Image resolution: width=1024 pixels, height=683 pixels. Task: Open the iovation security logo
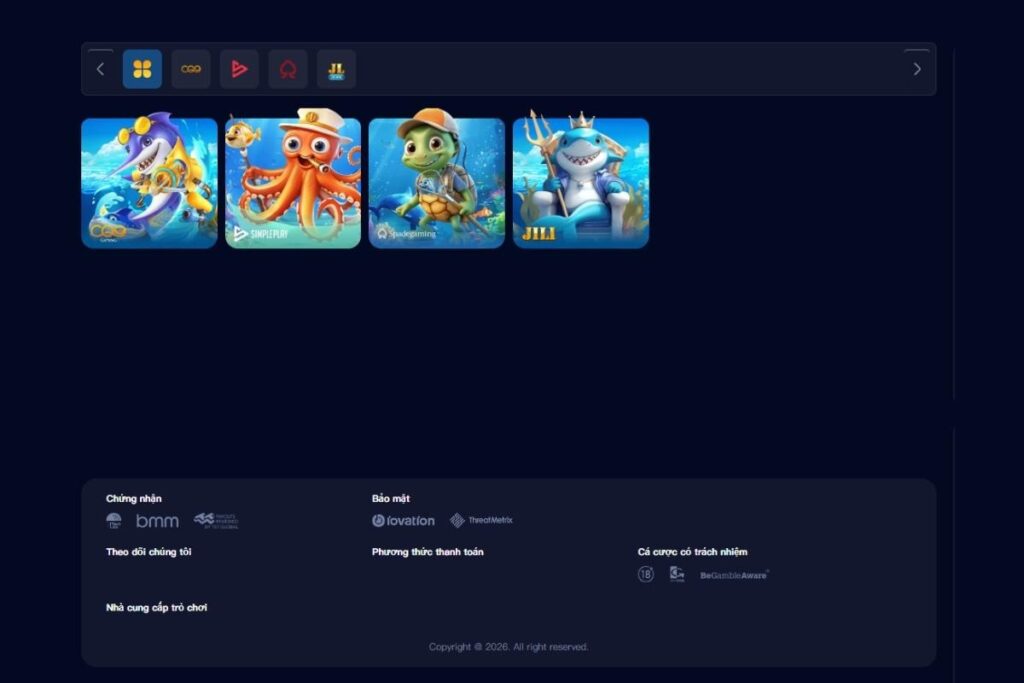point(404,521)
